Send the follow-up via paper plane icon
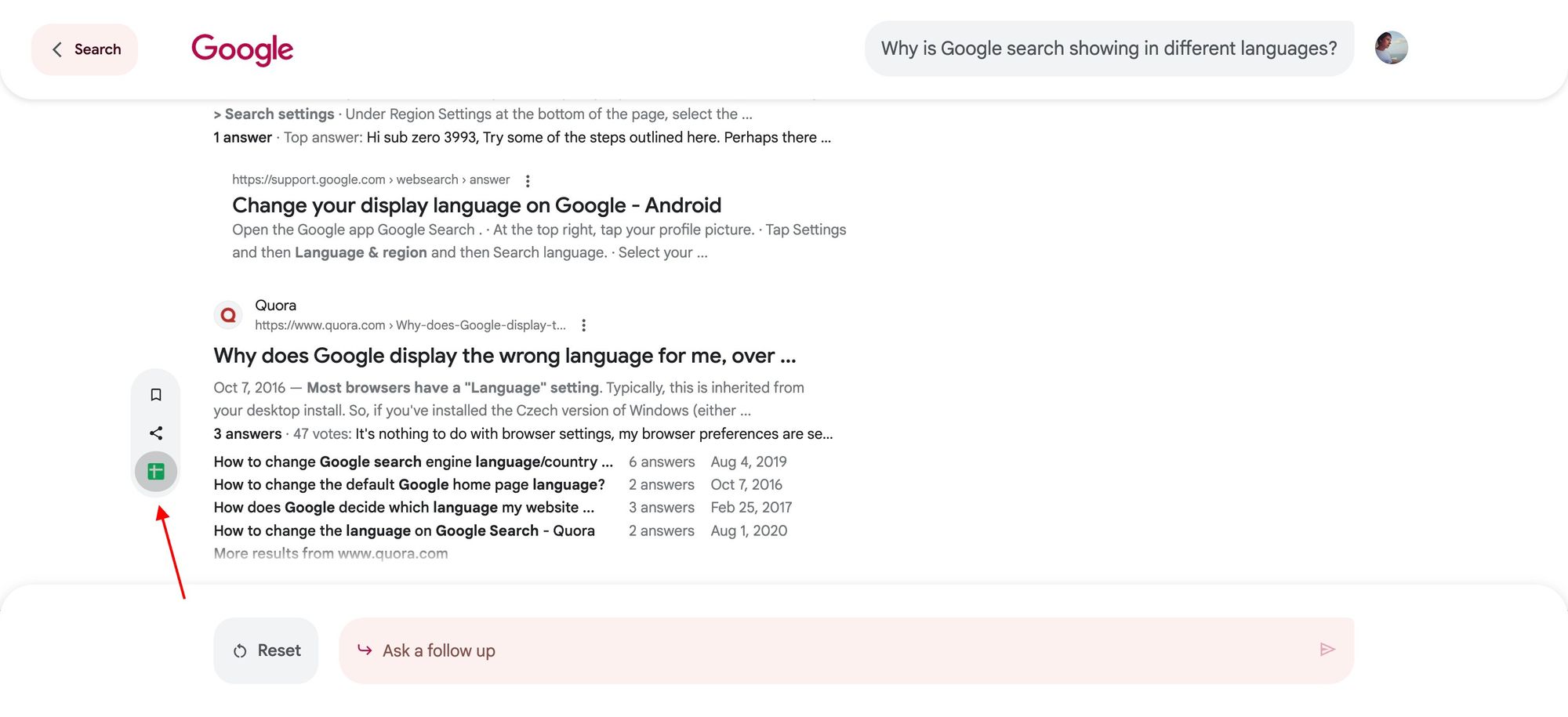This screenshot has height=717, width=1568. (x=1328, y=650)
